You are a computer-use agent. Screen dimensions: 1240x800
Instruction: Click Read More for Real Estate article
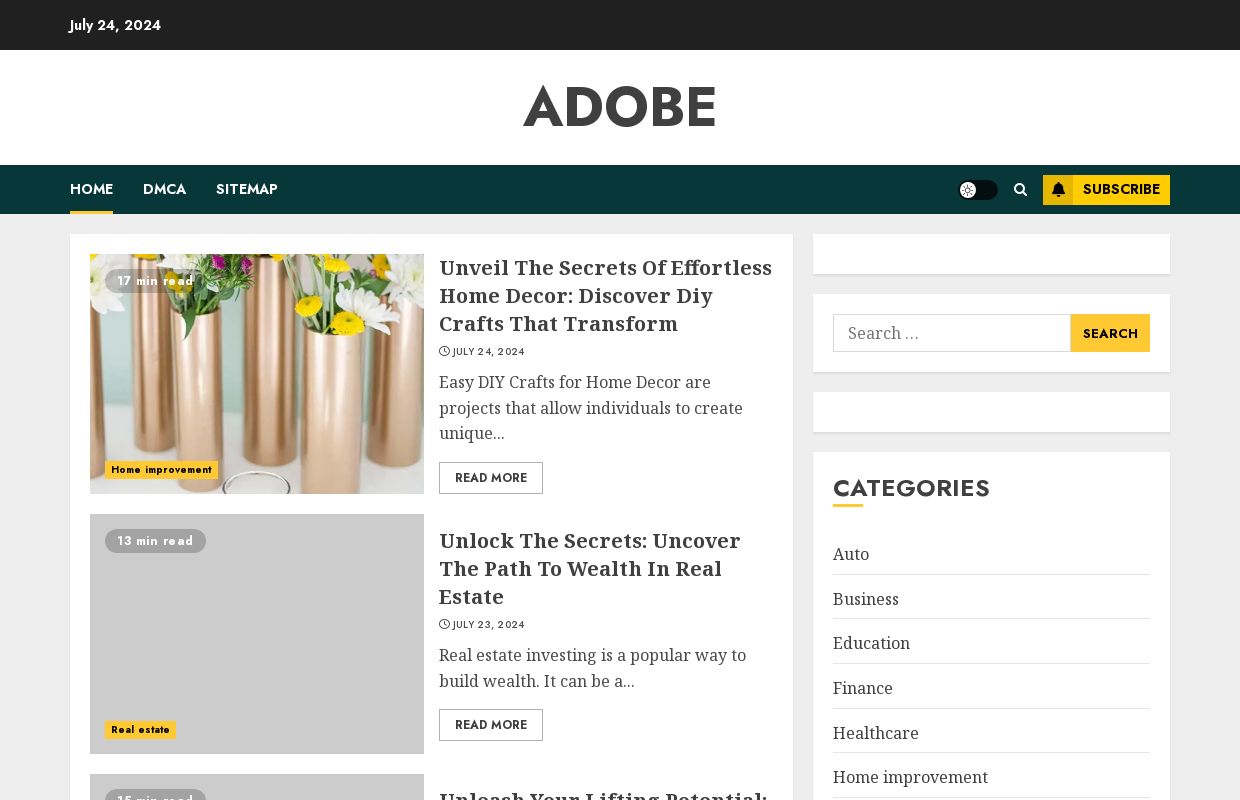tap(491, 725)
